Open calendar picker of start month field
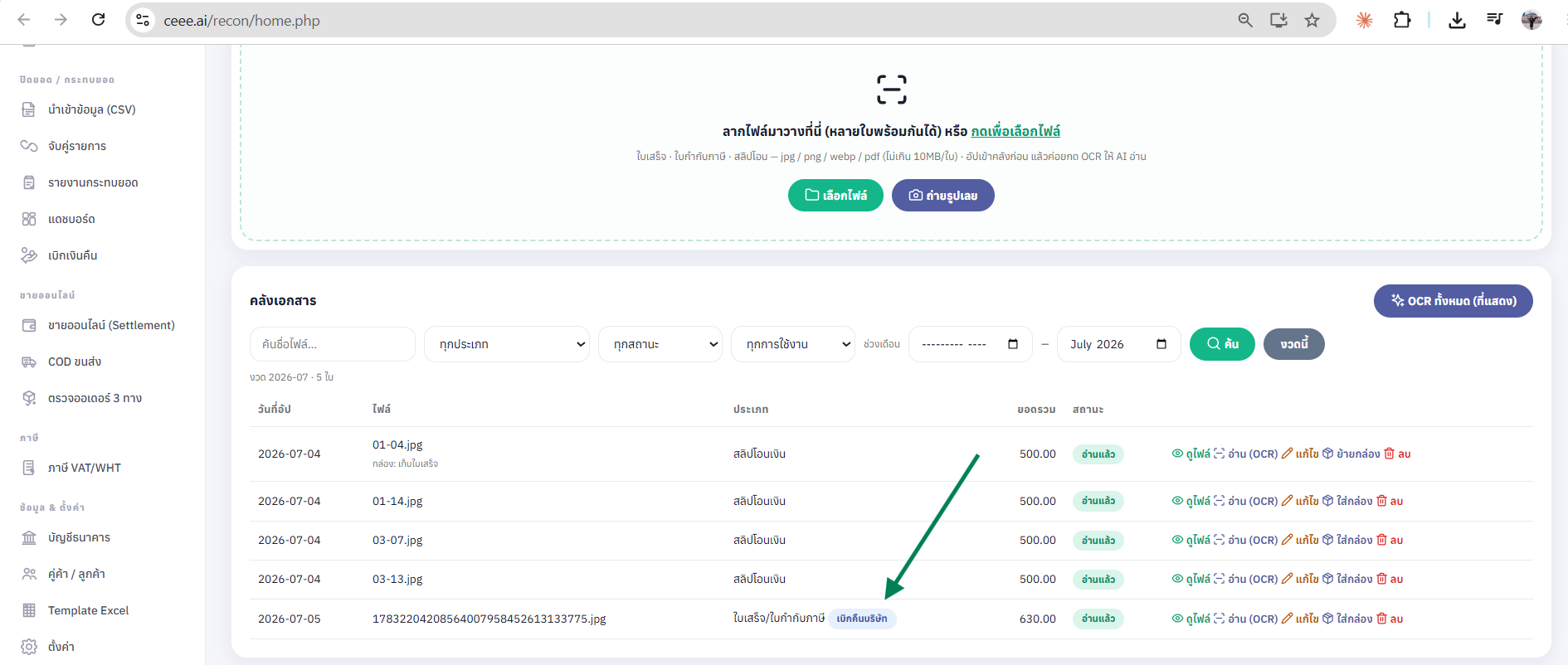1568x665 pixels. pyautogui.click(x=1013, y=344)
